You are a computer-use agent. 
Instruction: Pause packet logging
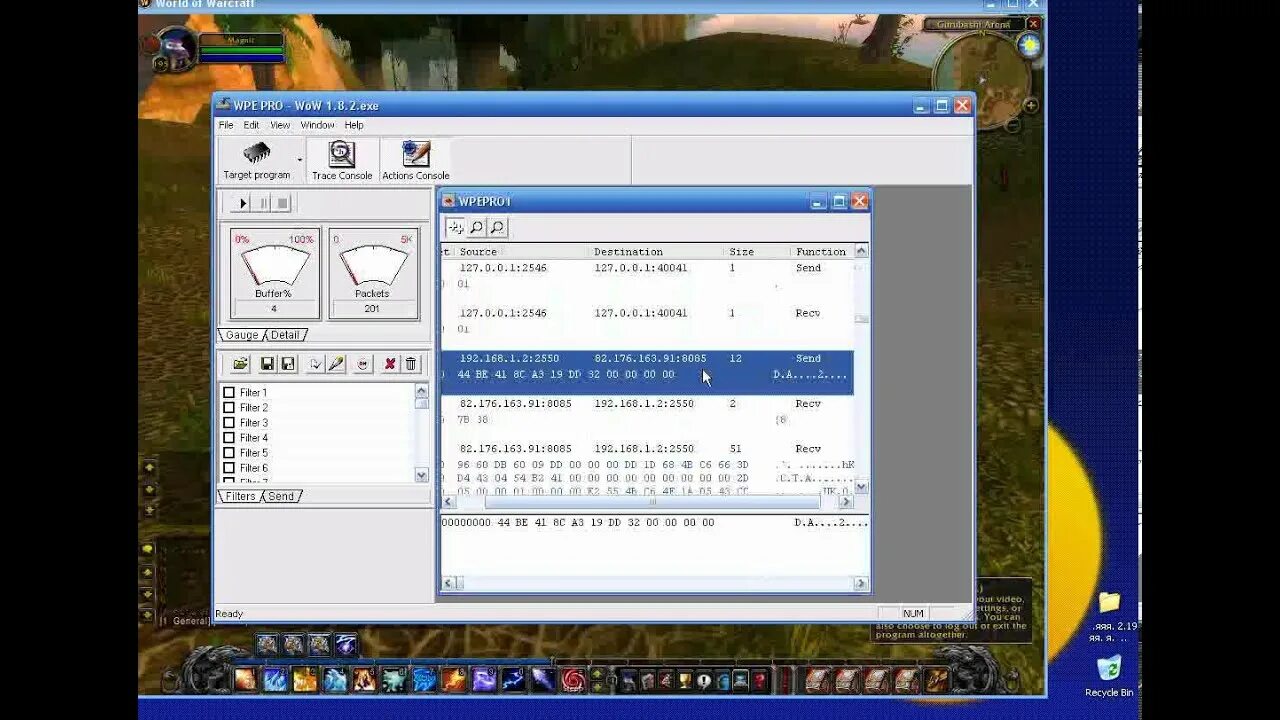(x=262, y=203)
